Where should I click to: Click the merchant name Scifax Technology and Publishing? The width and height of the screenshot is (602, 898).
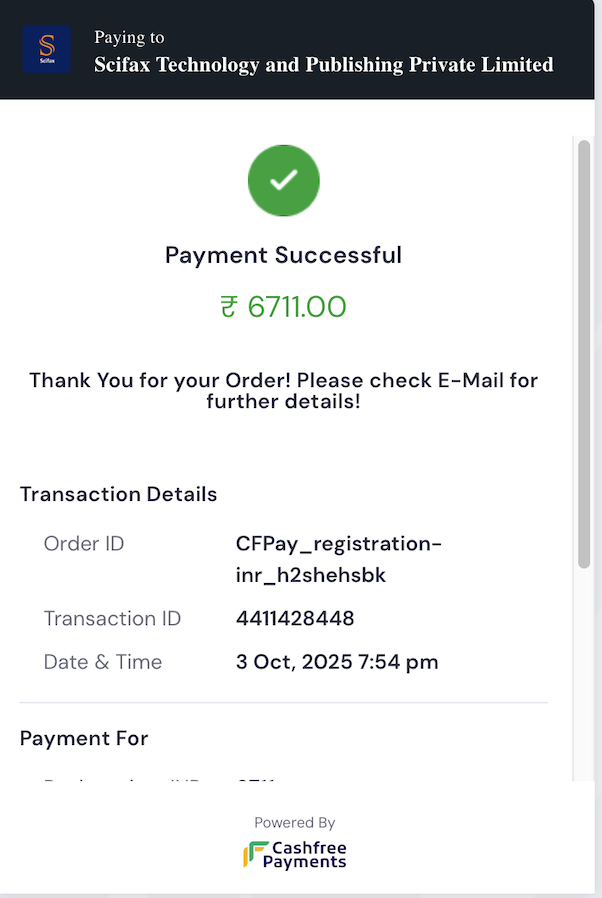323,64
